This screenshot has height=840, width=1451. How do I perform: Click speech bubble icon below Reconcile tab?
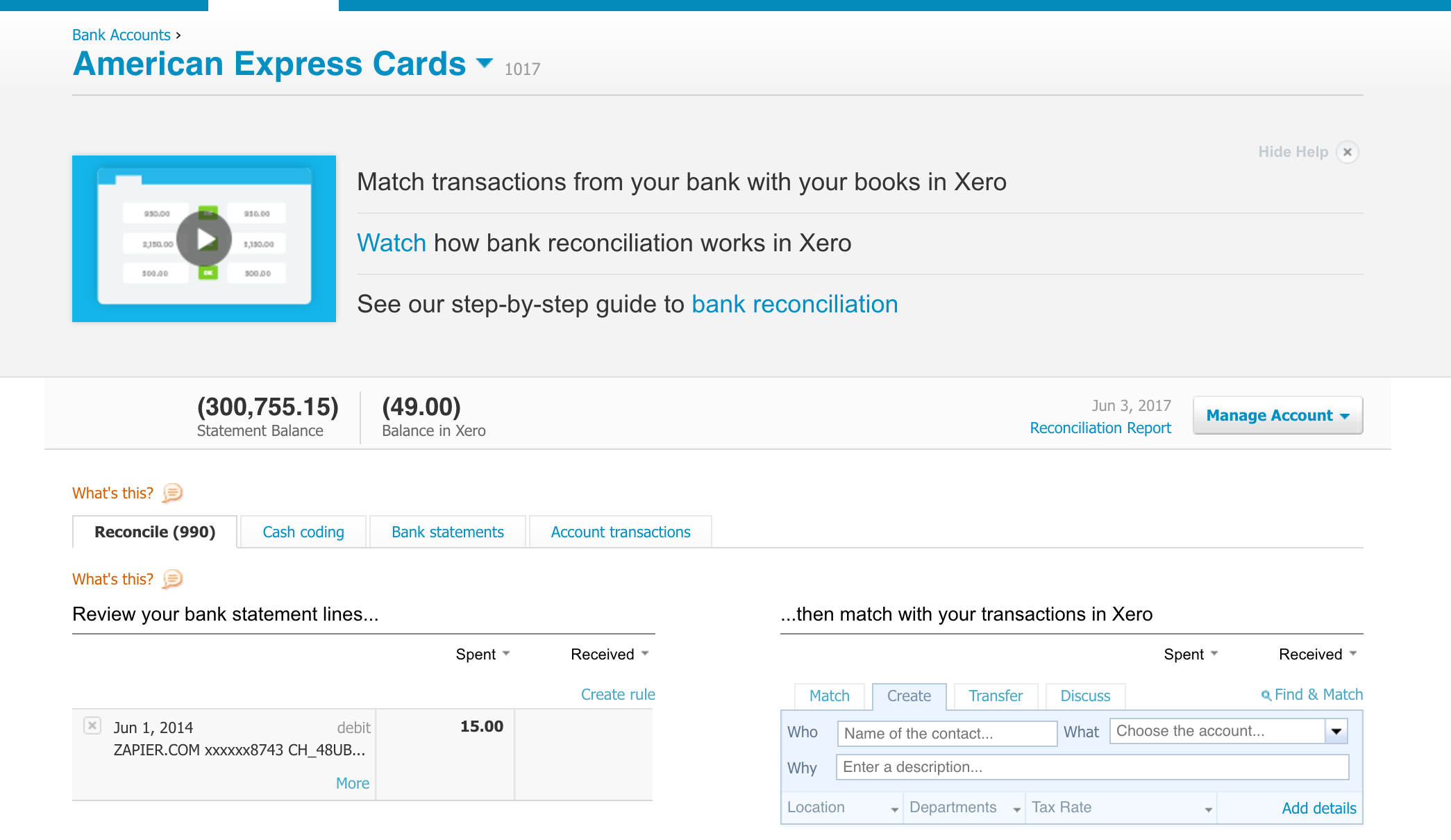pos(172,579)
